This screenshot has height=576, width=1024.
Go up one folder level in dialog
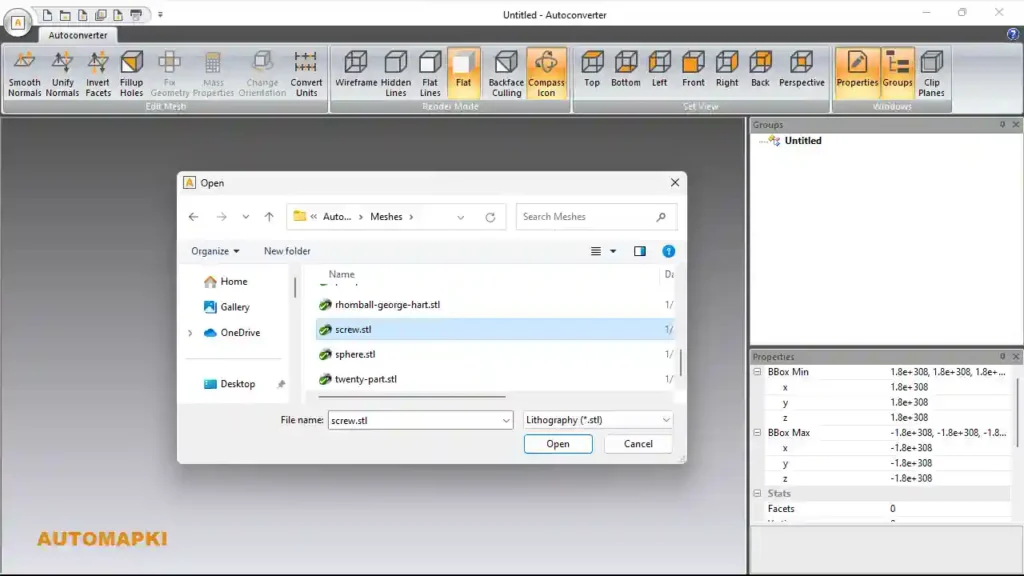269,217
